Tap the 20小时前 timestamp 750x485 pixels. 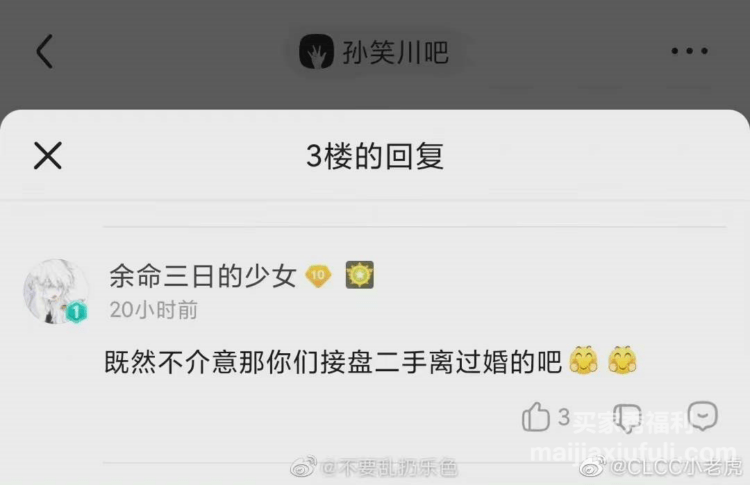154,310
